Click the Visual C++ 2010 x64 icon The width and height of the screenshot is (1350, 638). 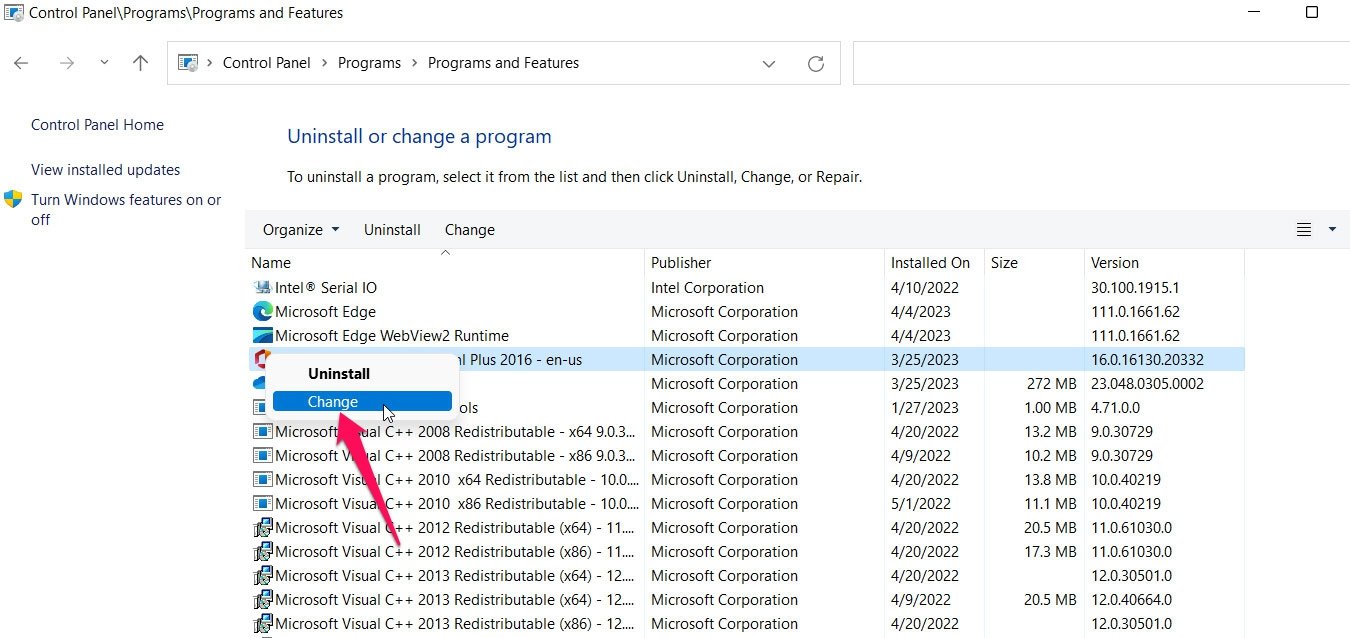tap(262, 480)
